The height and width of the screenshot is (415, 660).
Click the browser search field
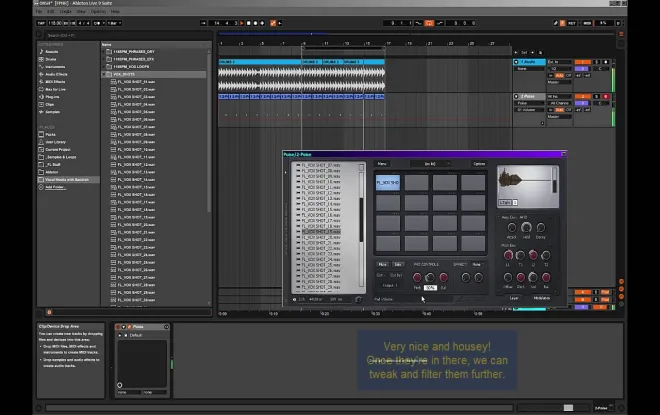126,35
